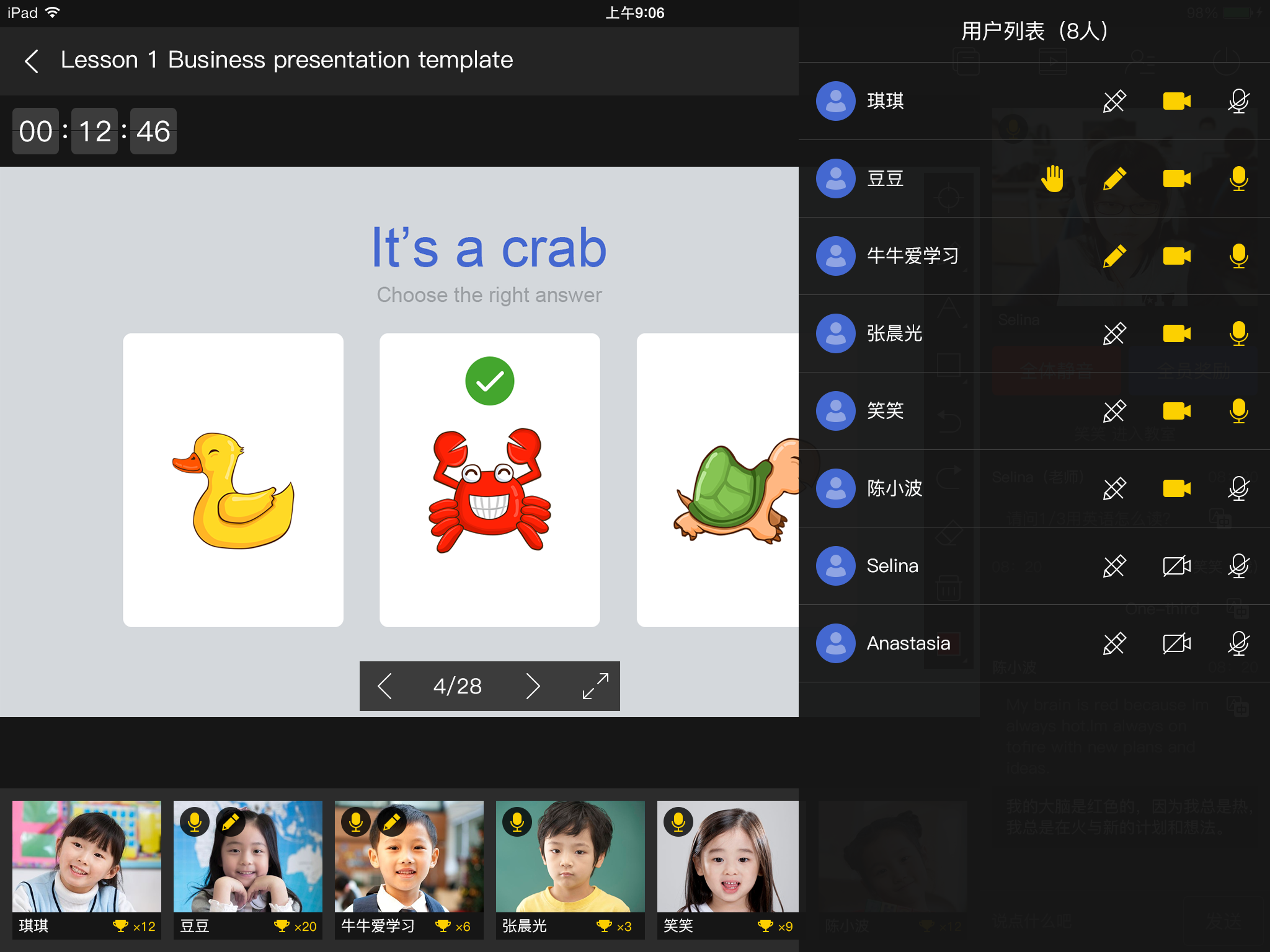Expand the fullscreen slide view
Screen dimensions: 1270x952
[x=596, y=686]
